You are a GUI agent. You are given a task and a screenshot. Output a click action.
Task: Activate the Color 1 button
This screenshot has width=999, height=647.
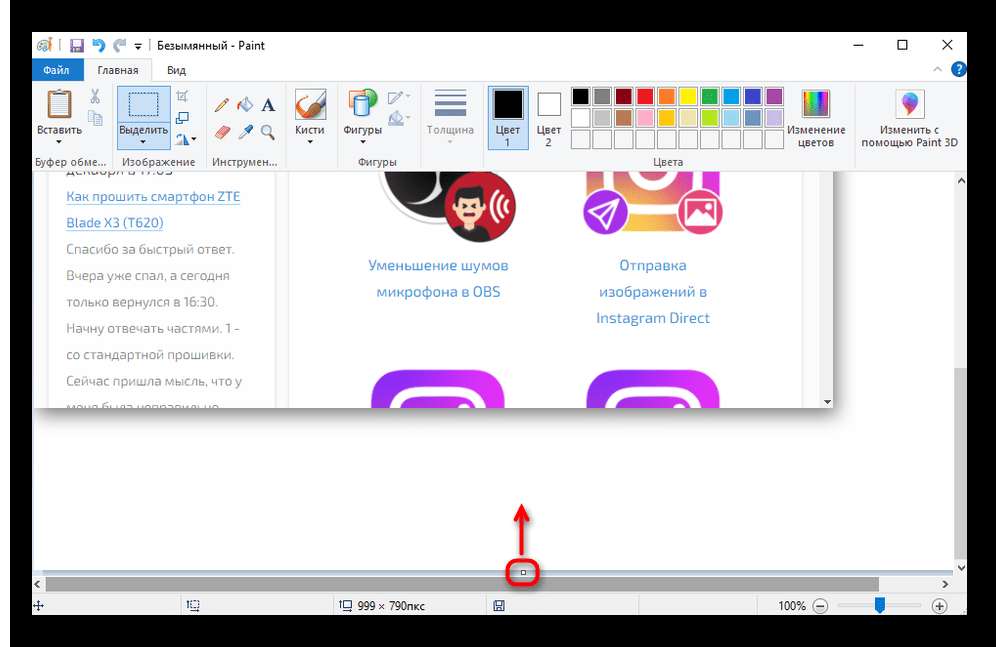[x=508, y=118]
